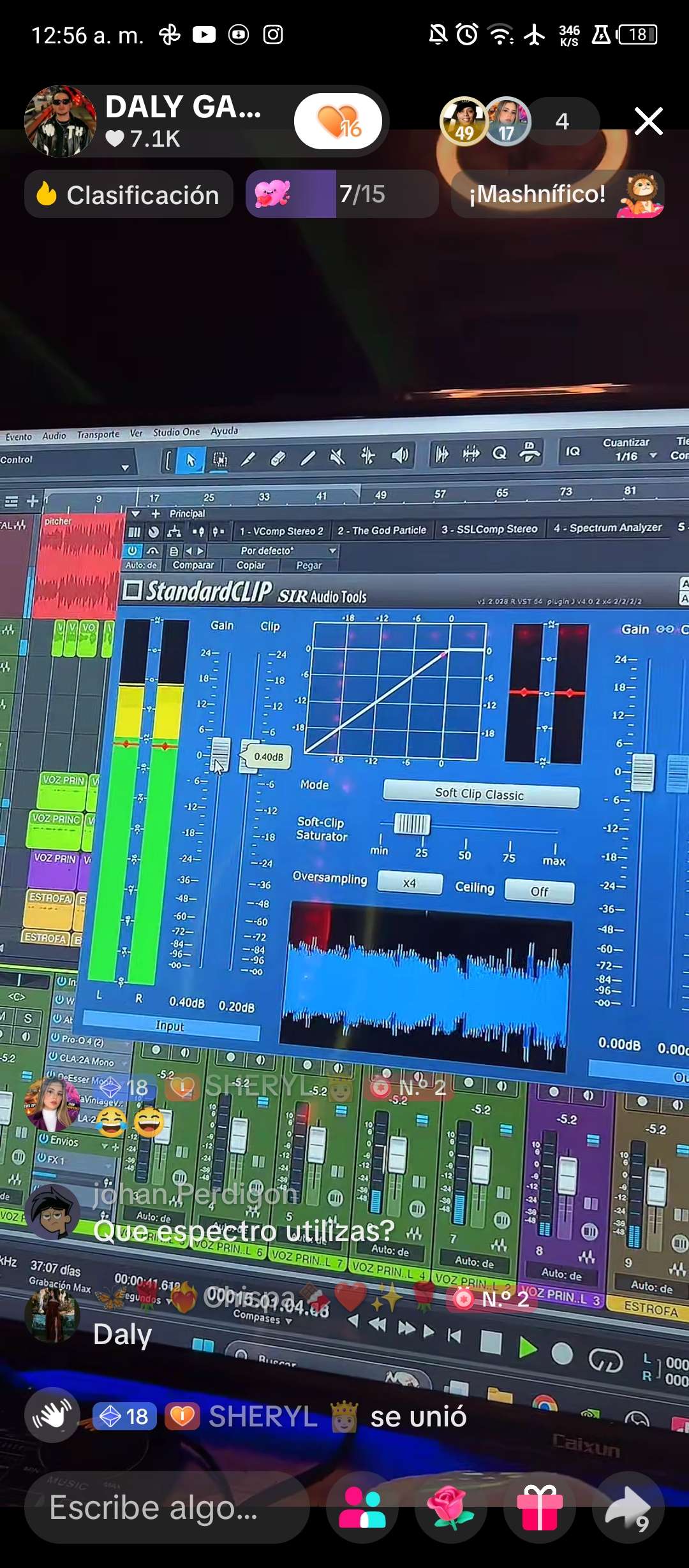Image resolution: width=689 pixels, height=1568 pixels.
Task: Close the live stream with X
Action: pos(648,121)
